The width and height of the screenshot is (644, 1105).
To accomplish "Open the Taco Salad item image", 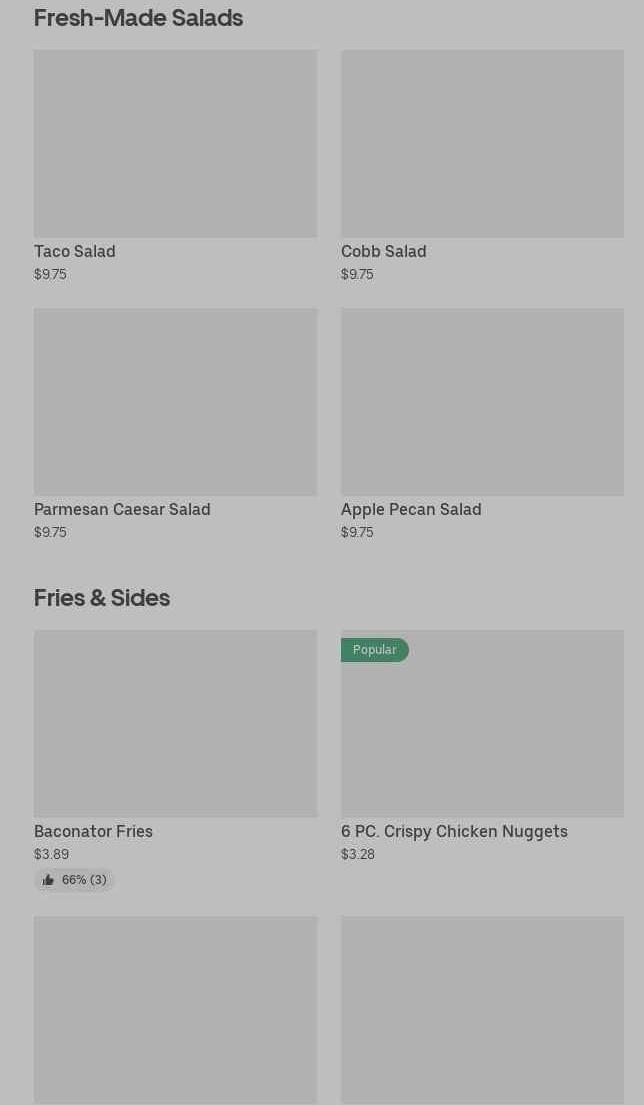I will pyautogui.click(x=175, y=144).
